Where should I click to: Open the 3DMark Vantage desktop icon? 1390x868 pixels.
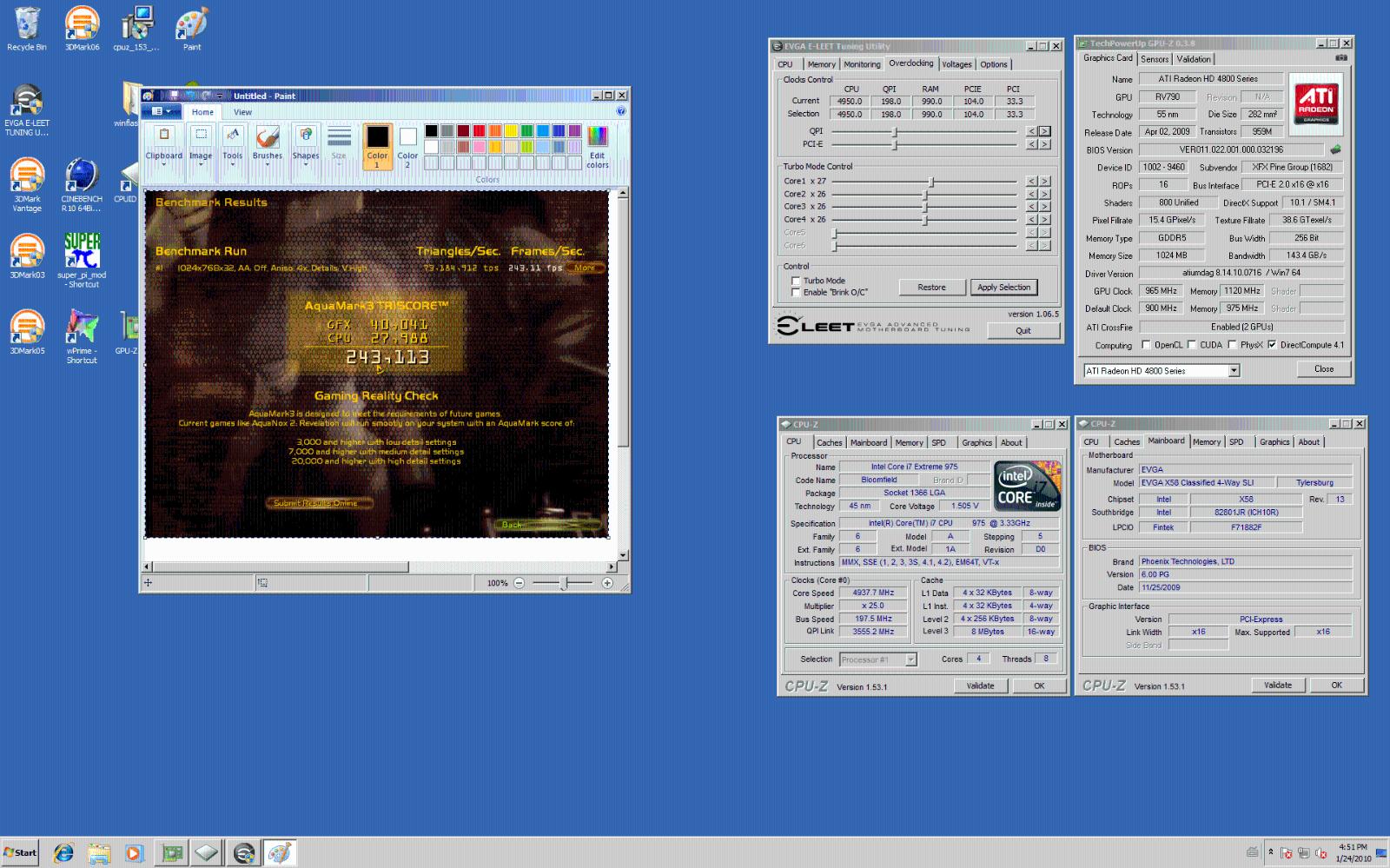(x=27, y=185)
